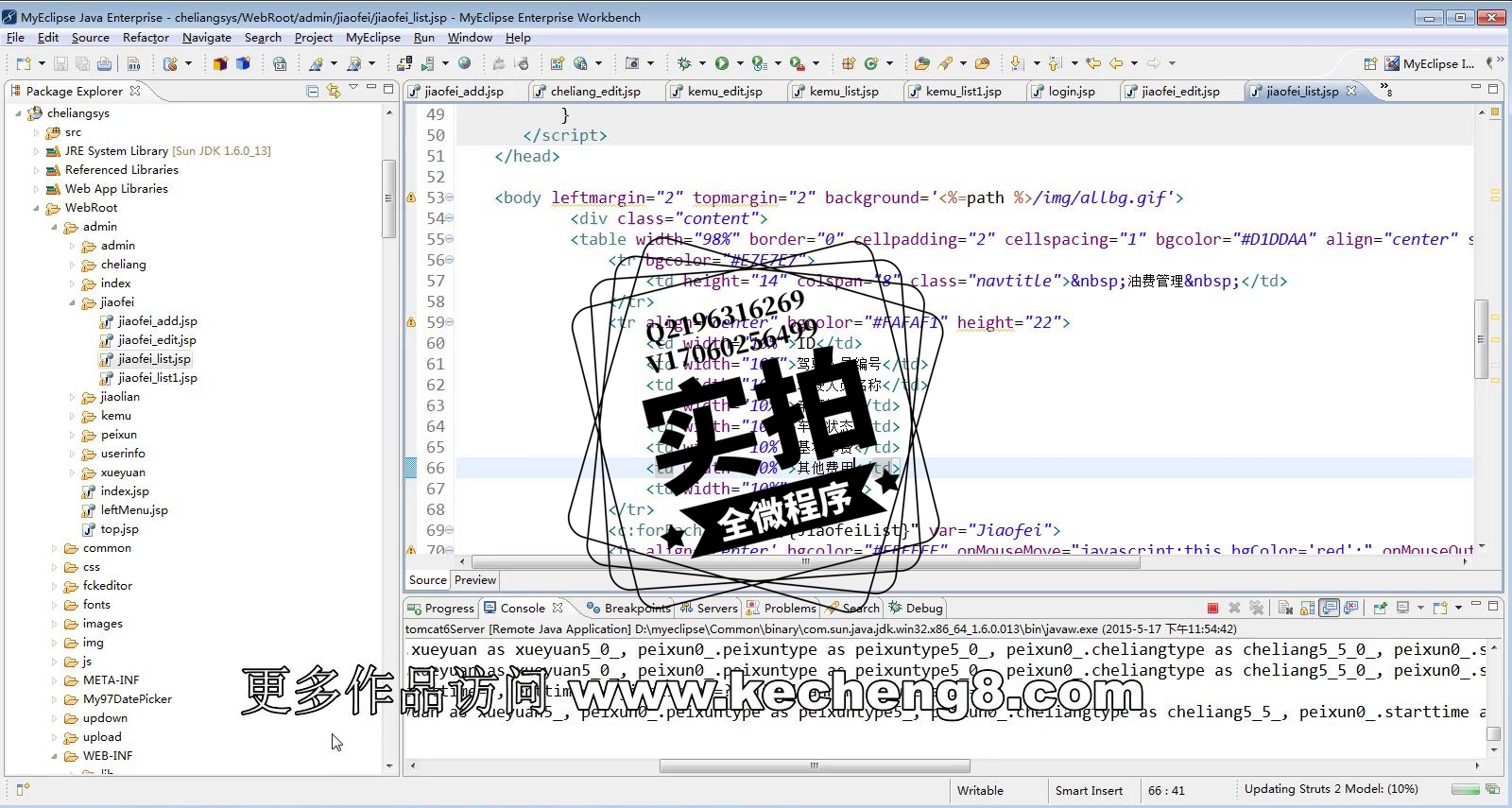Click the Previous Annotation toolbar arrow
1512x808 pixels.
1056,63
